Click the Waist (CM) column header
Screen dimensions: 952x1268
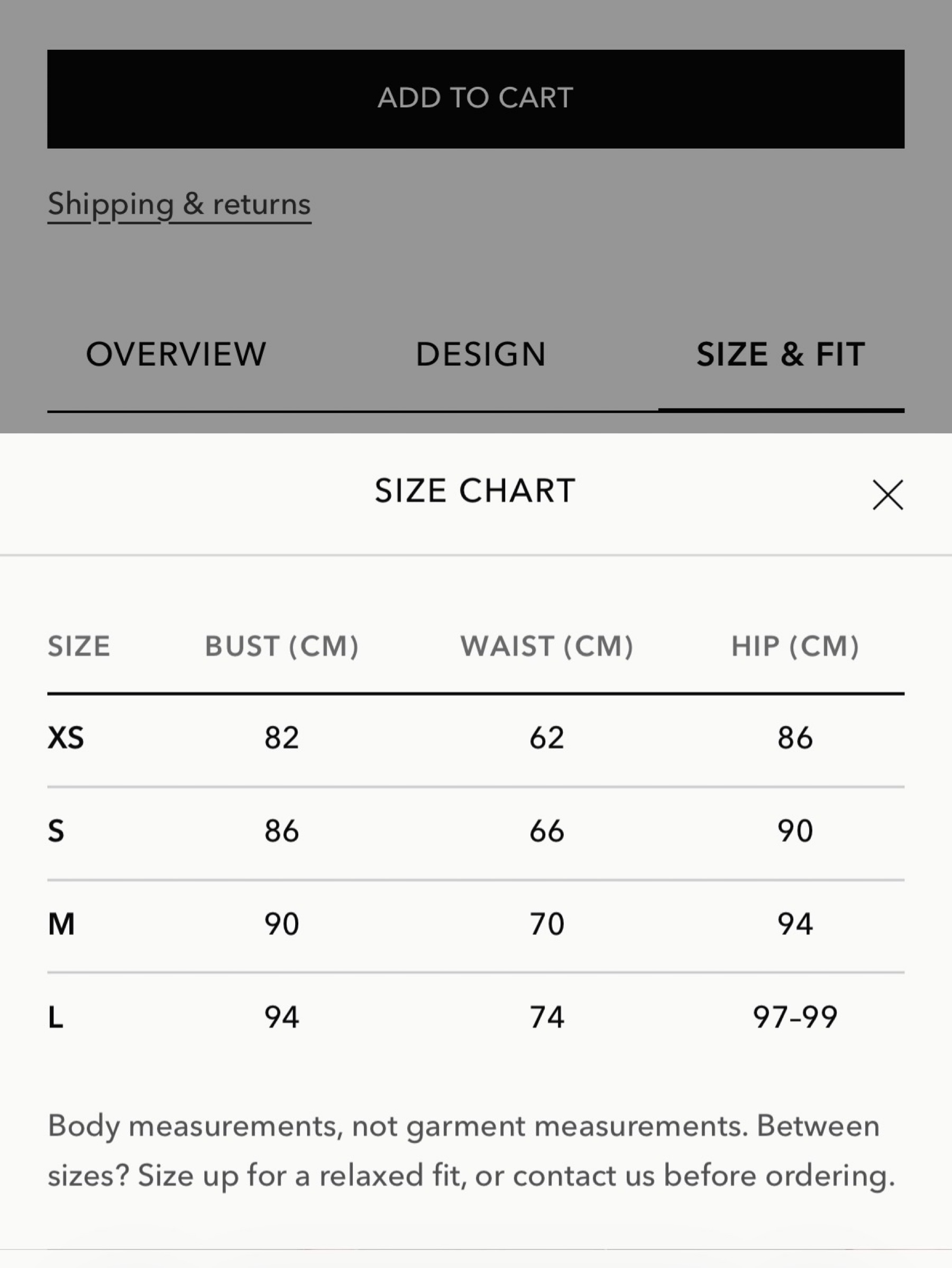coord(547,646)
